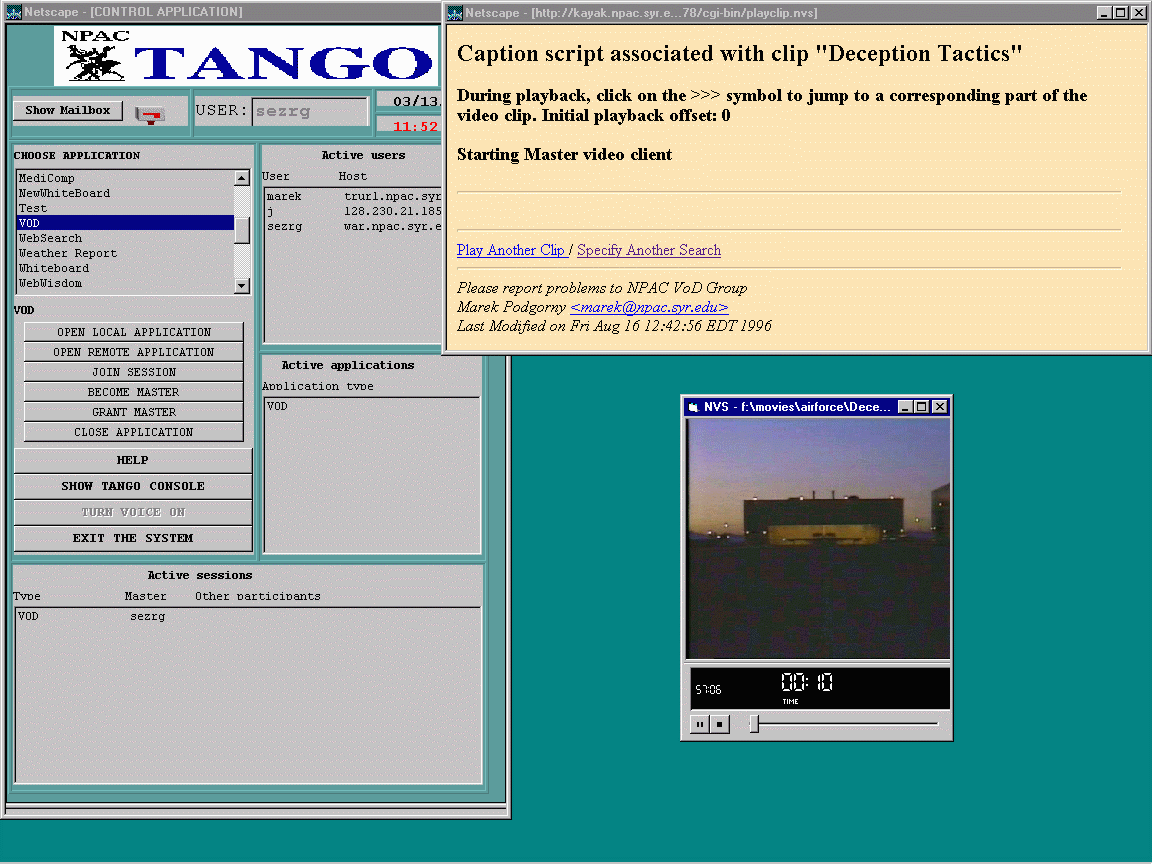Click the NVS time counter display

click(806, 683)
